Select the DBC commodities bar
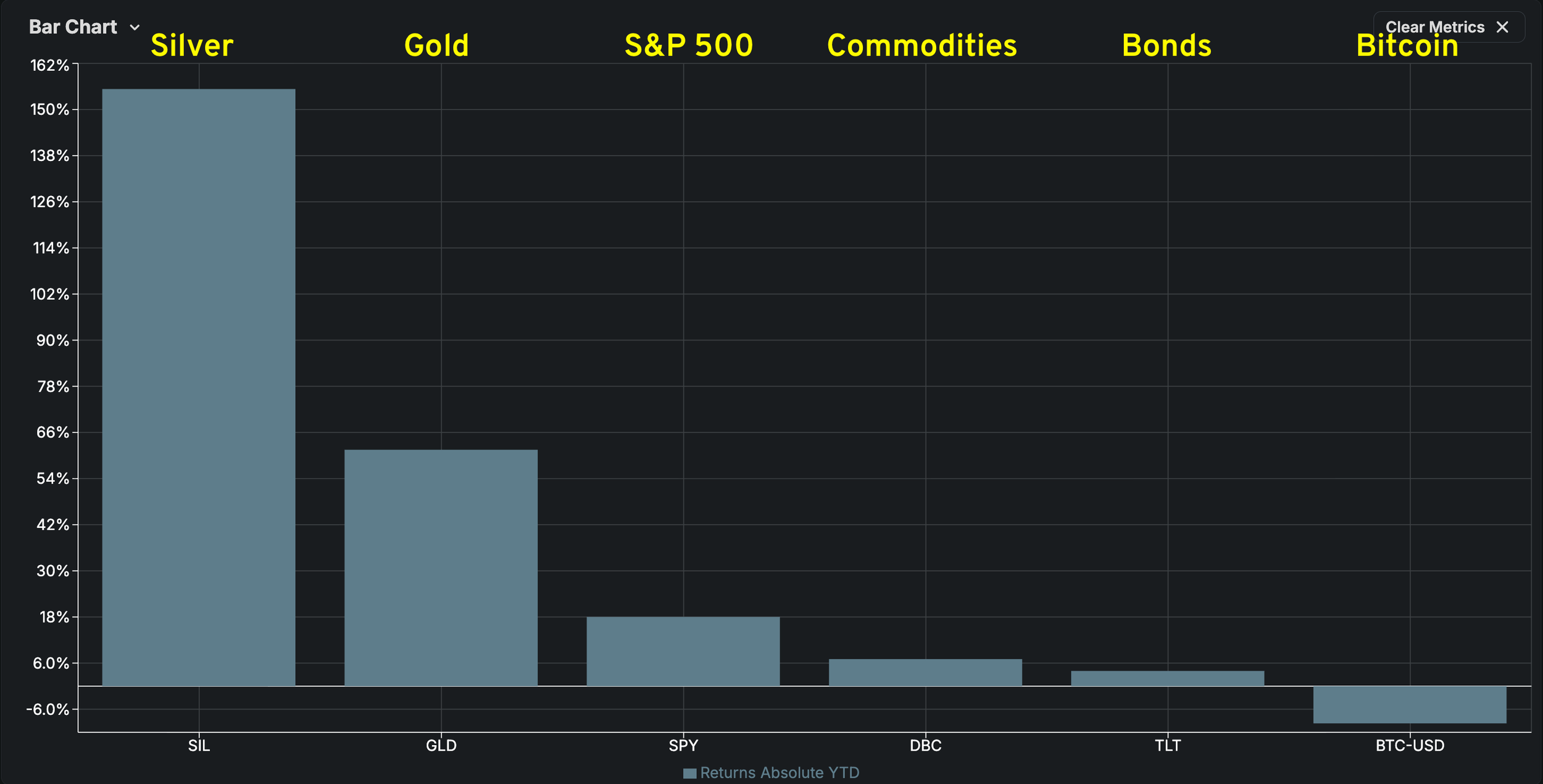This screenshot has height=784, width=1543. coord(925,672)
